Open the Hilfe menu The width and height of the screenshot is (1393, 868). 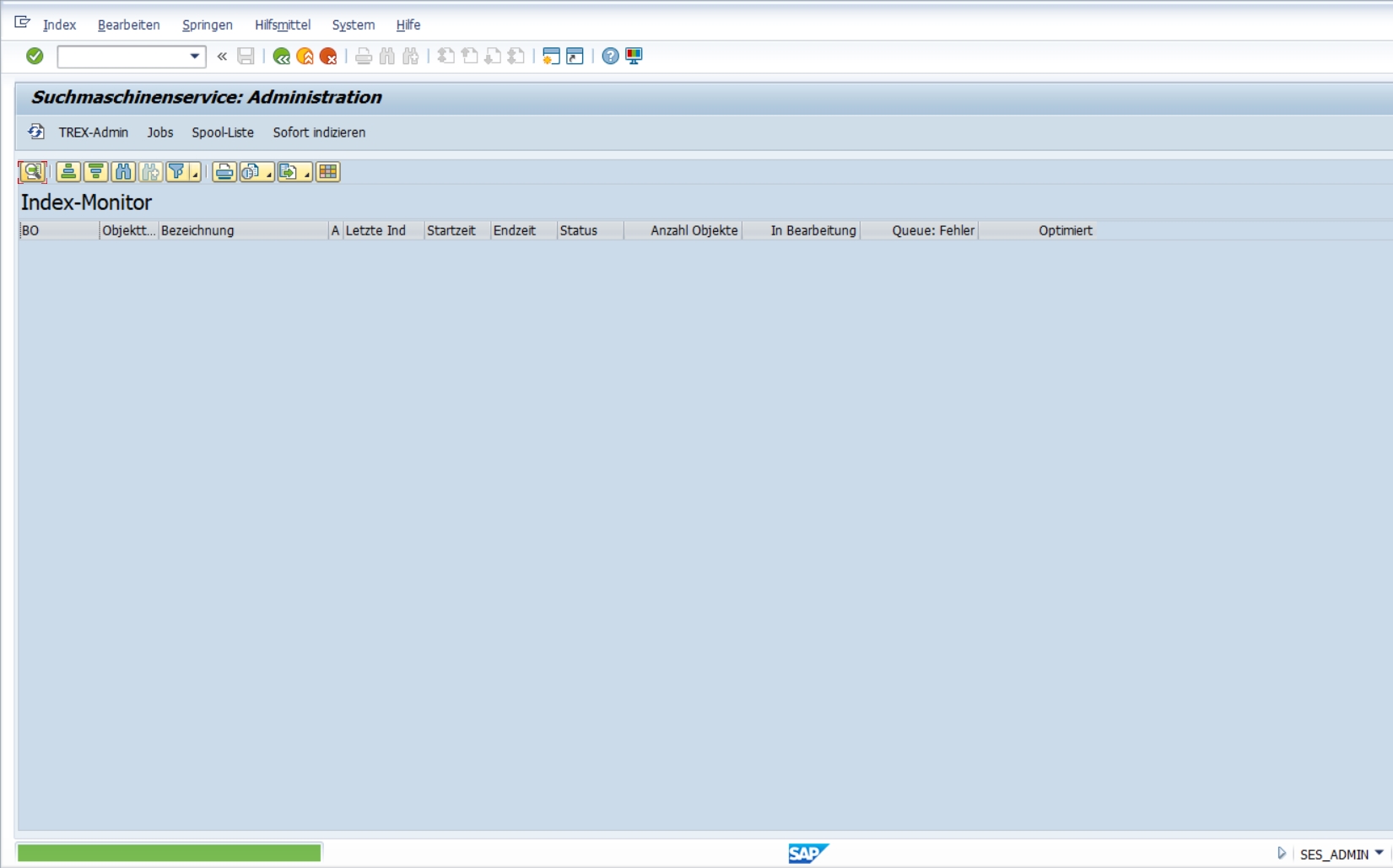[x=408, y=25]
